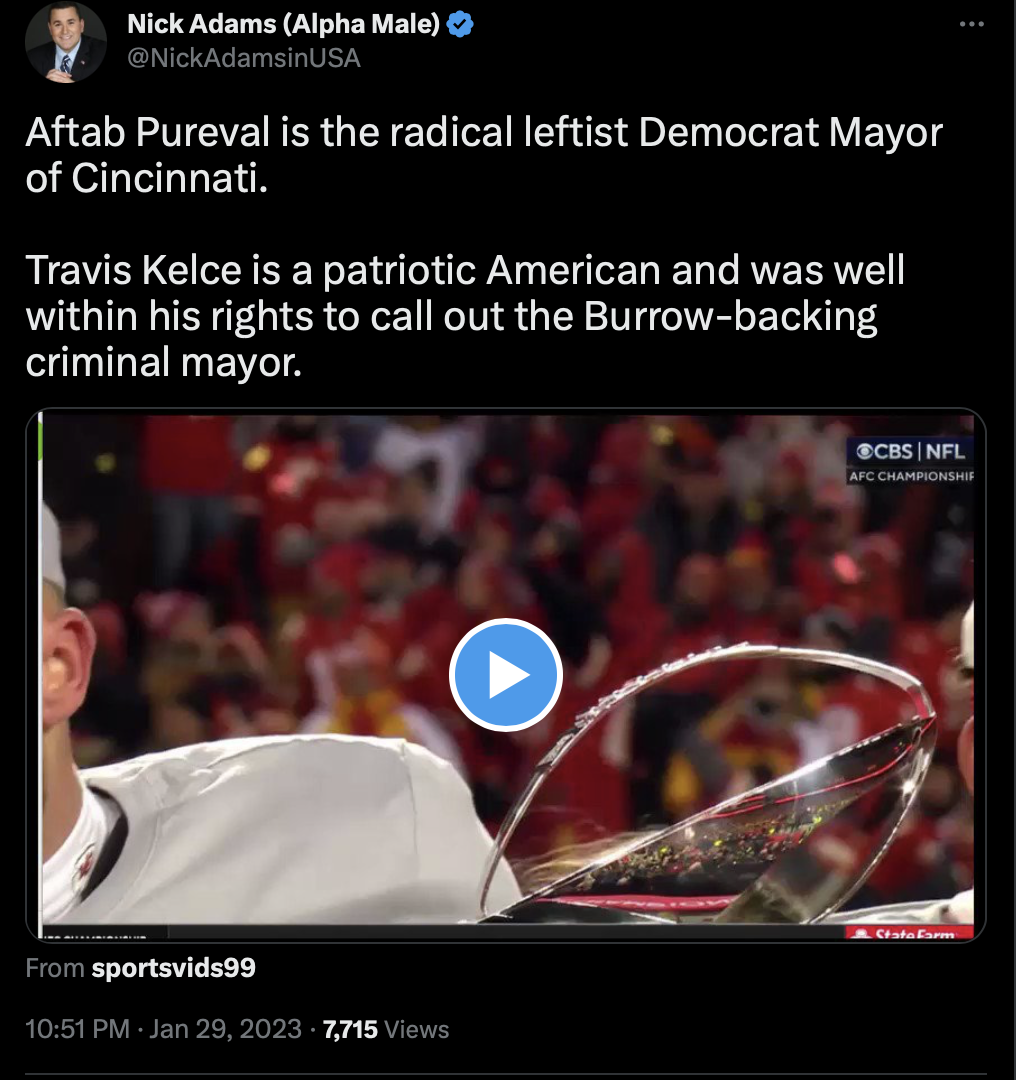The image size is (1016, 1080).
Task: Click Nick Adams profile avatar
Action: tap(65, 43)
